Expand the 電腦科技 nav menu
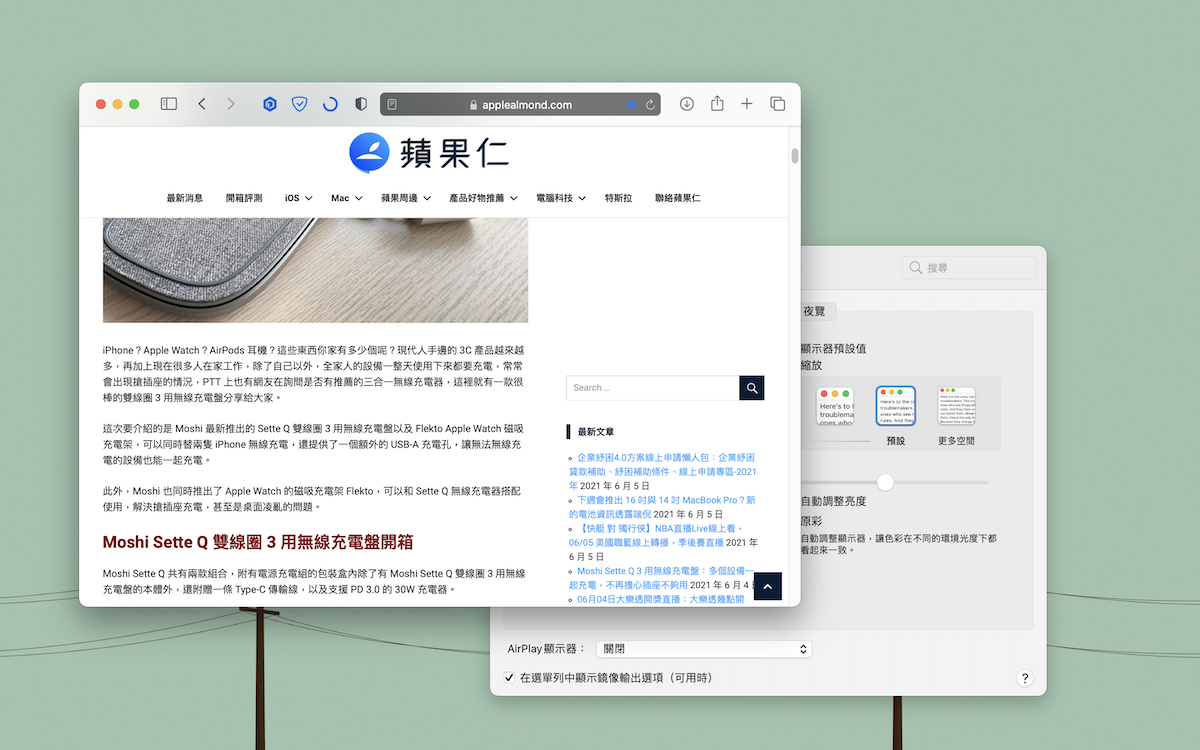This screenshot has width=1200, height=750. (x=561, y=198)
